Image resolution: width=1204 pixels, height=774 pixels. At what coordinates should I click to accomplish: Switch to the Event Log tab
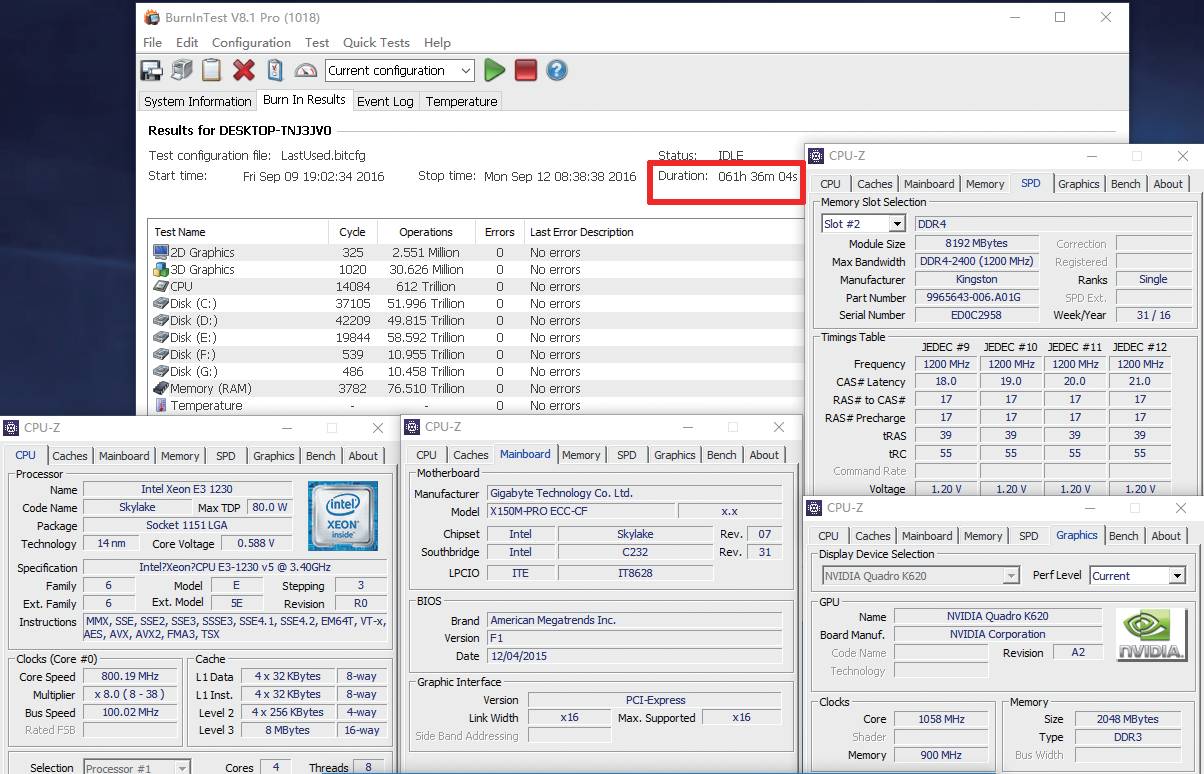point(385,101)
